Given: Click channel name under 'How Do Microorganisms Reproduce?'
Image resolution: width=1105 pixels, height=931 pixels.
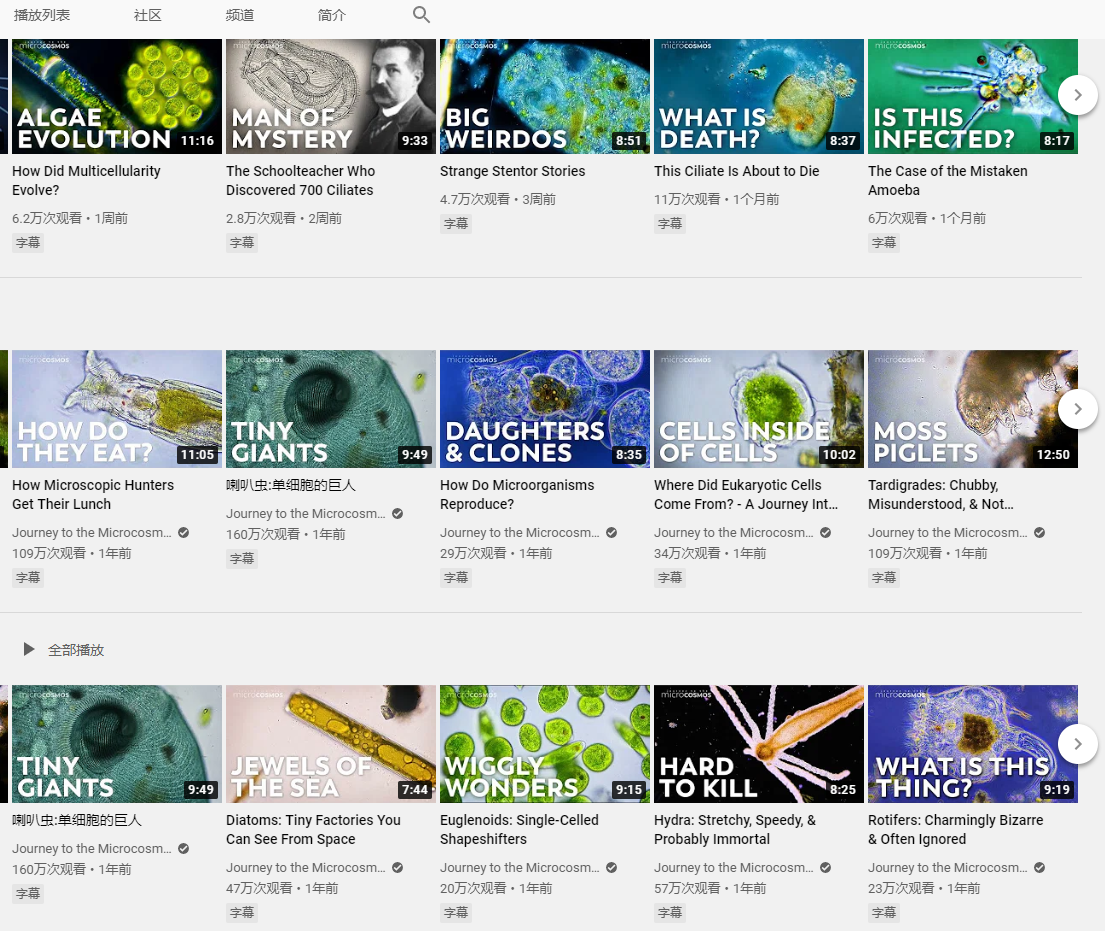Looking at the screenshot, I should (x=519, y=533).
